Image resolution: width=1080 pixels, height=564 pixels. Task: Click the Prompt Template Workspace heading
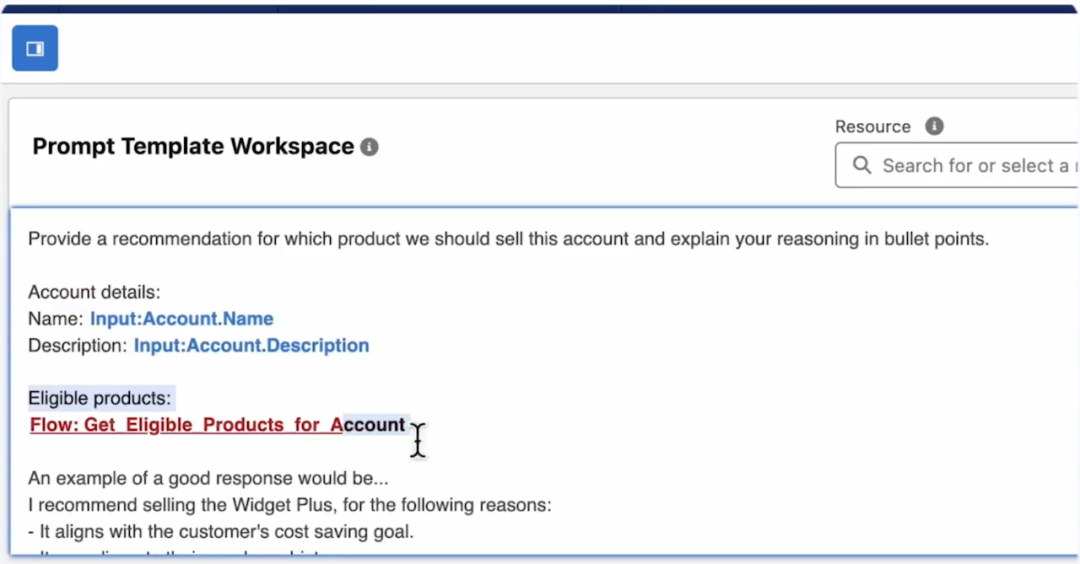point(193,146)
